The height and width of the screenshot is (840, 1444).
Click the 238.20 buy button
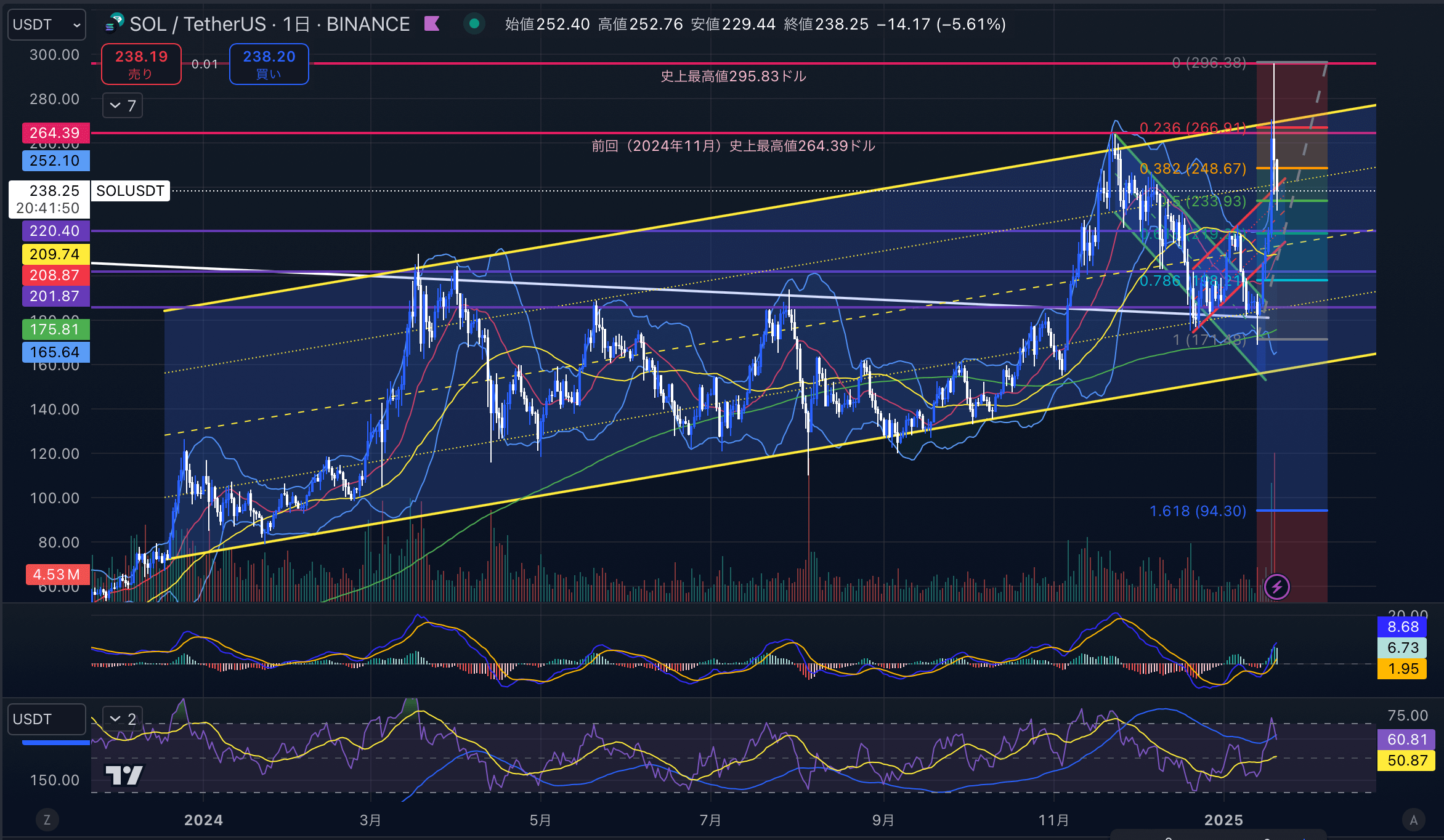[x=269, y=64]
